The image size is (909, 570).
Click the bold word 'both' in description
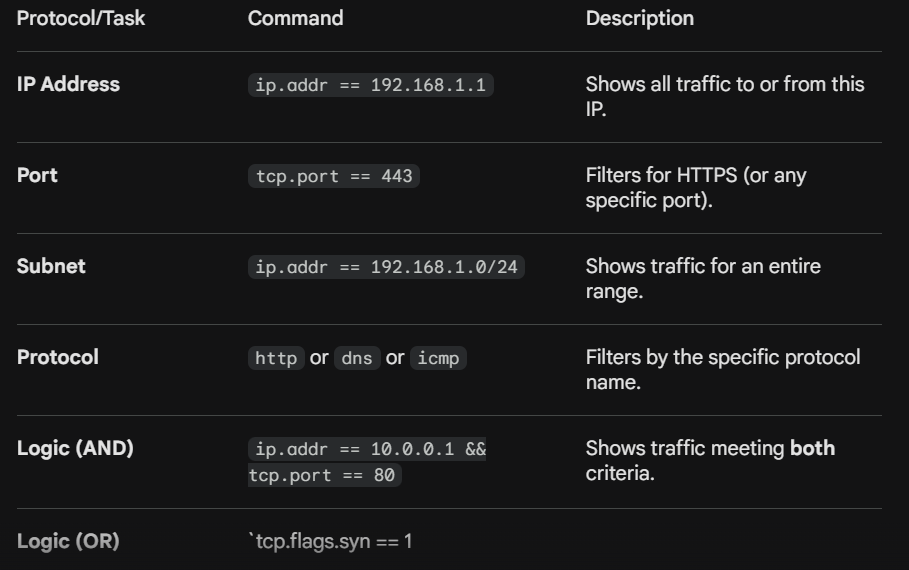click(x=812, y=449)
